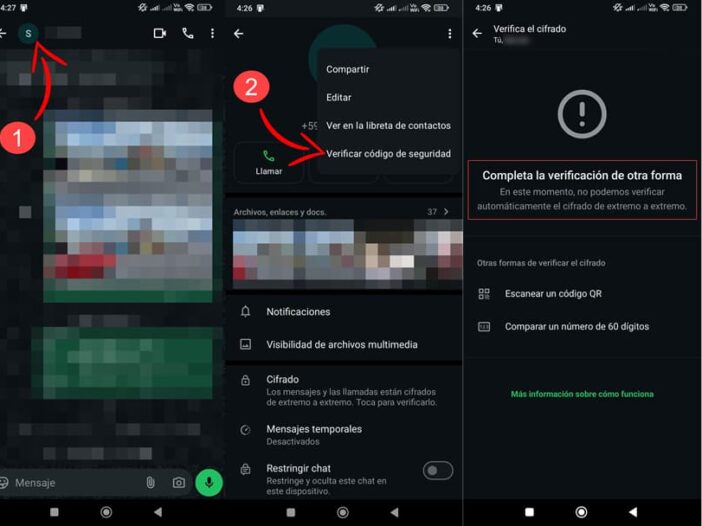Open blurred image message in chat

point(128,206)
